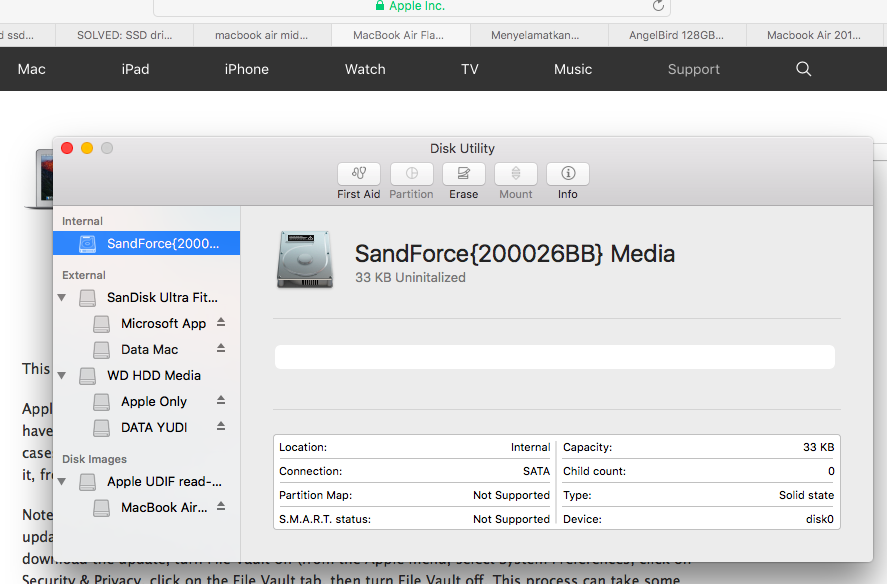Click the 'disk0' device value
The width and height of the screenshot is (887, 584).
(820, 519)
